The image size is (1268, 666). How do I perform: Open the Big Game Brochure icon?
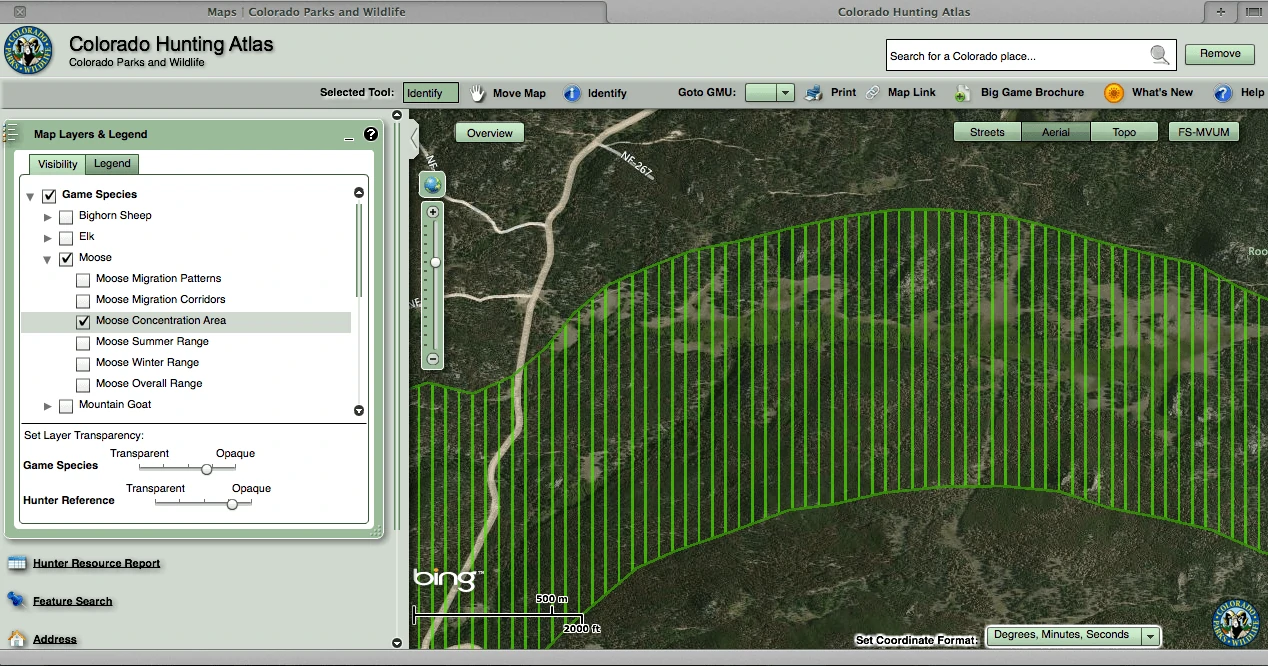point(962,93)
